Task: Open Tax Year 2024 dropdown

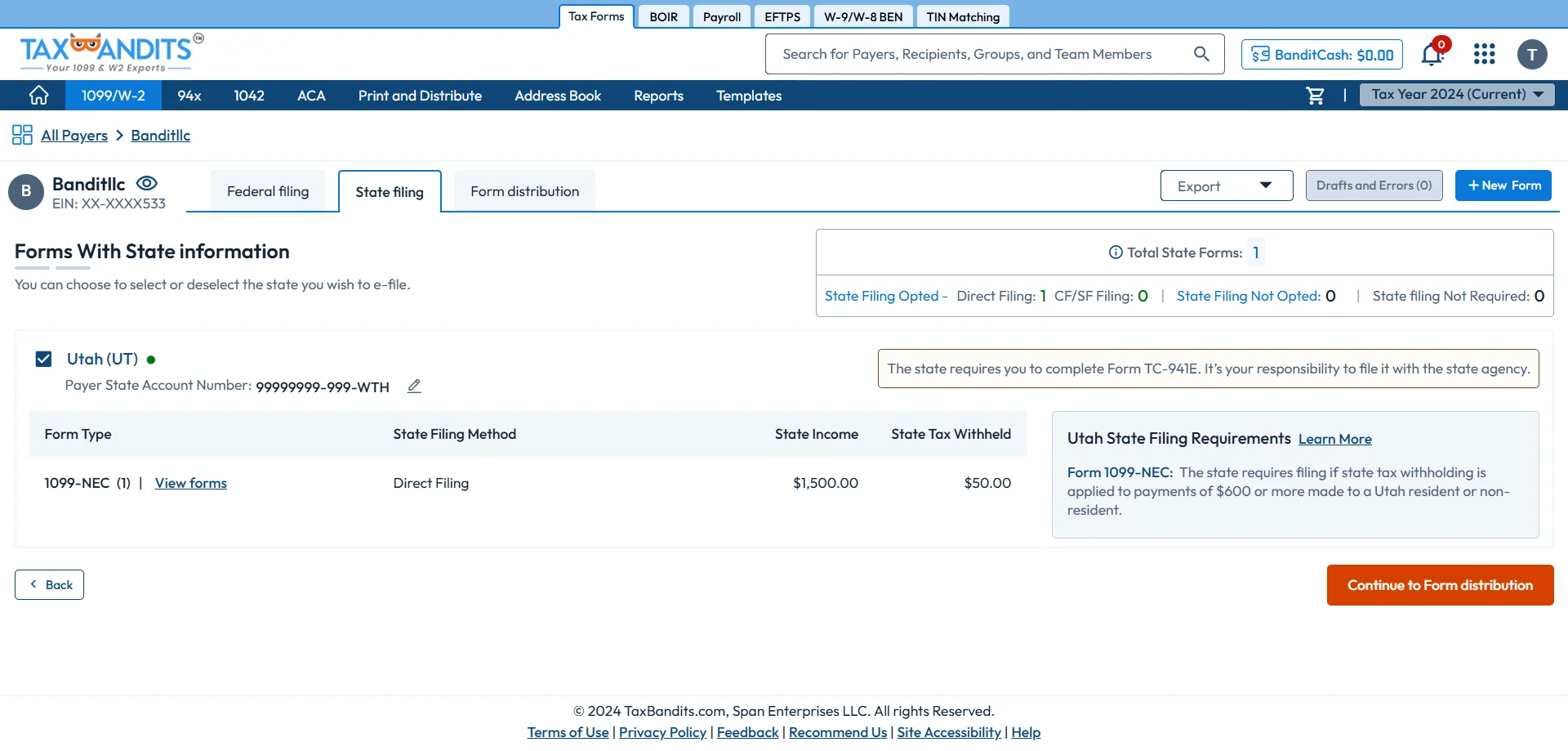Action: click(1457, 95)
